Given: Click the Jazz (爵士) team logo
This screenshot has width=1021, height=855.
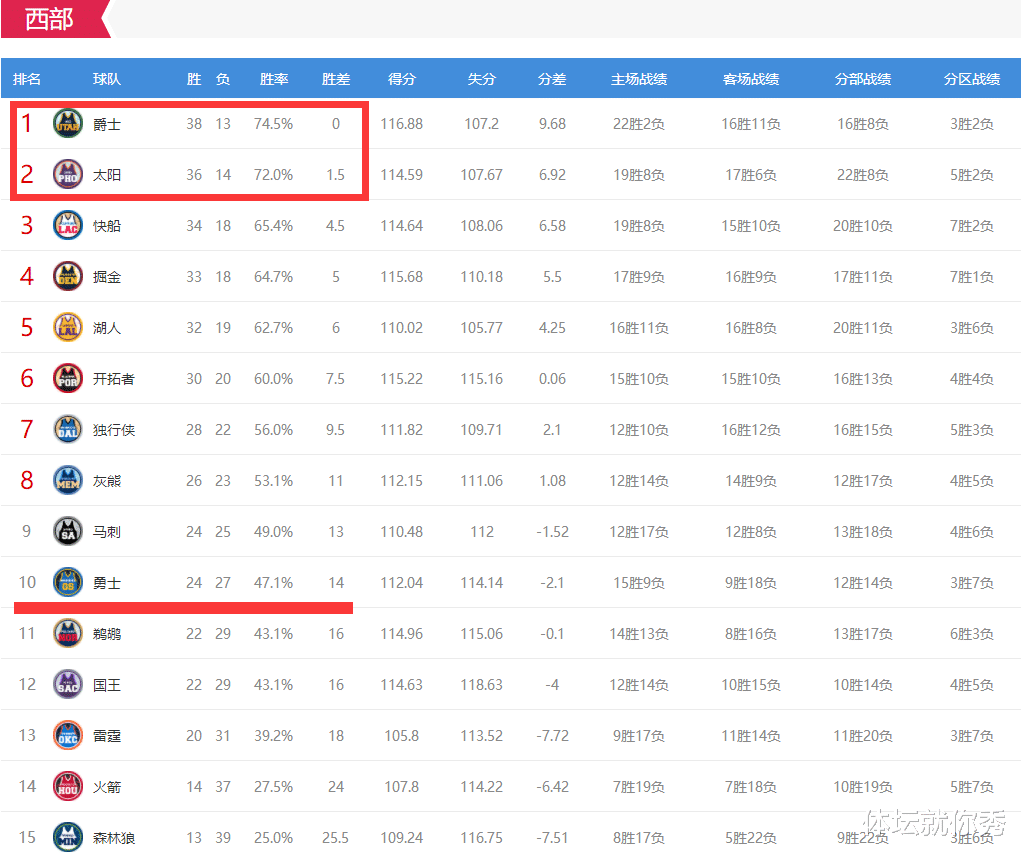Looking at the screenshot, I should 67,123.
